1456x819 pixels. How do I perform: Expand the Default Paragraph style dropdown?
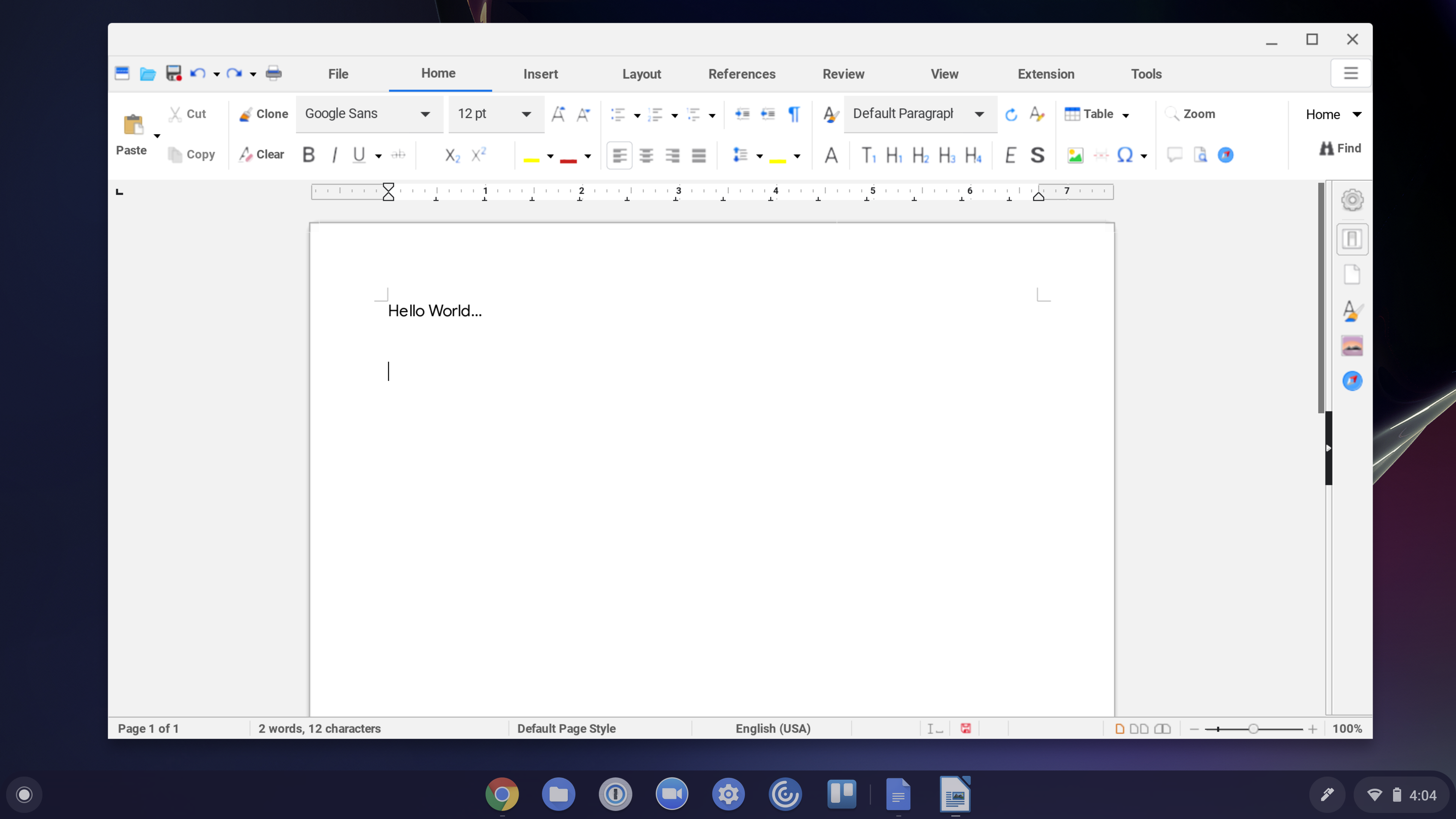[x=979, y=114]
